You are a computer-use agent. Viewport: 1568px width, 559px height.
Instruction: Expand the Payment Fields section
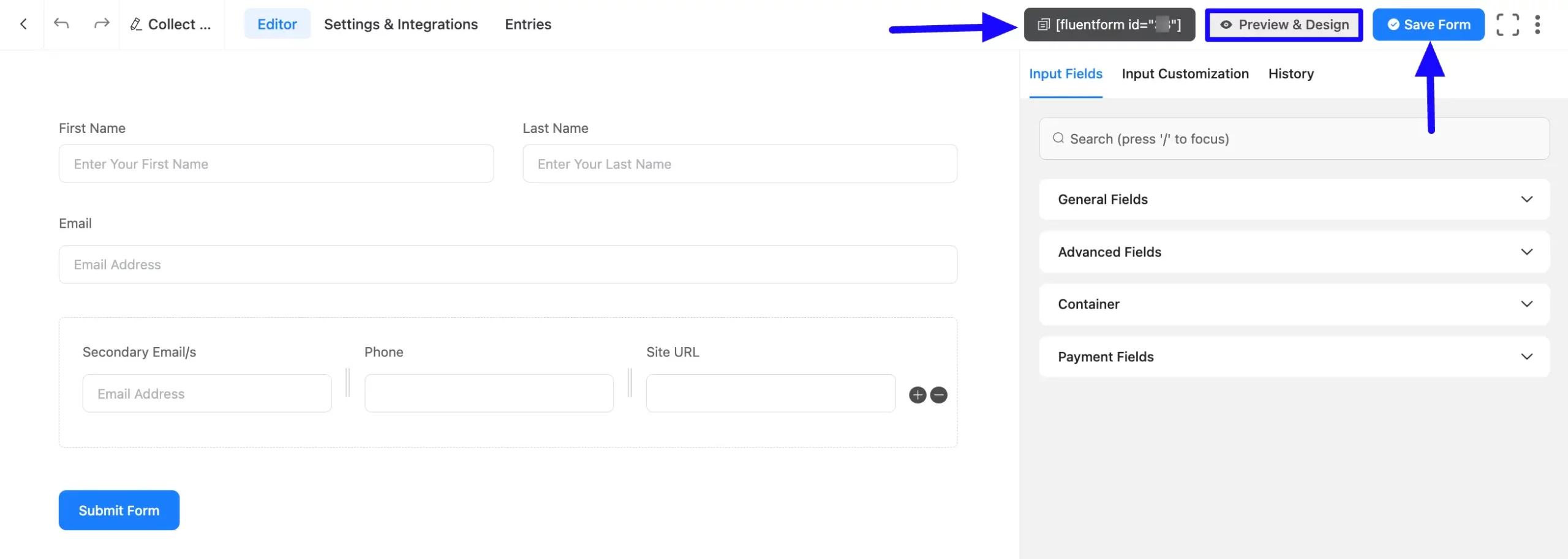(1294, 357)
